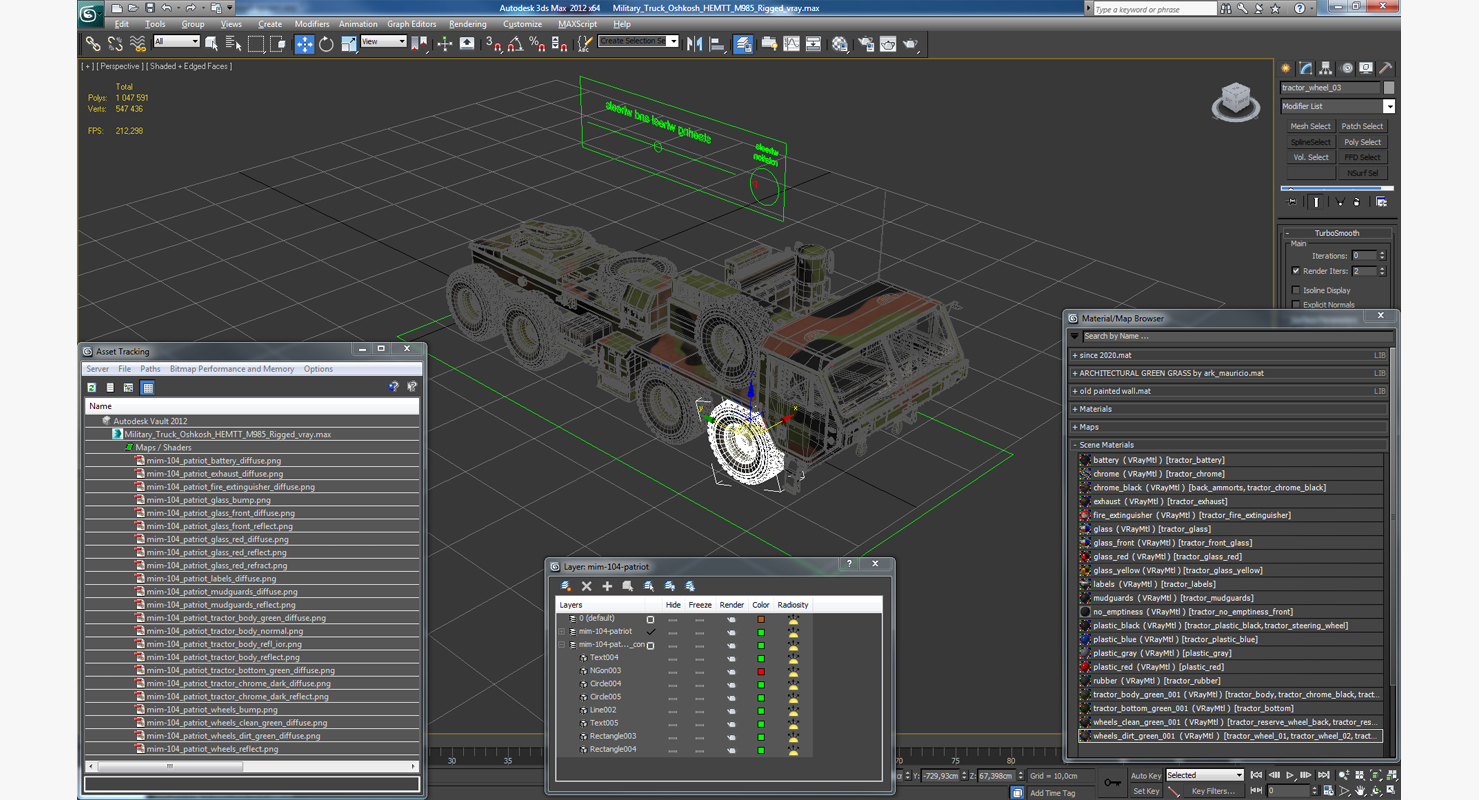Click the teapot Render Production icon
This screenshot has width=1480, height=800.
(910, 44)
